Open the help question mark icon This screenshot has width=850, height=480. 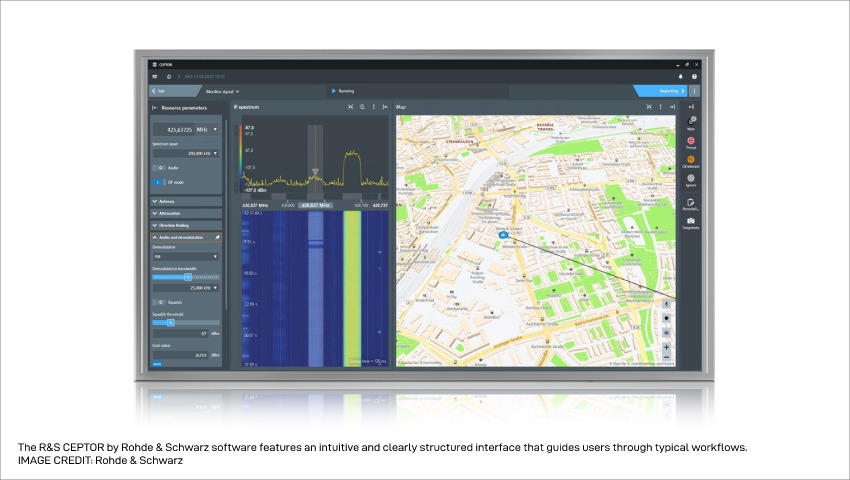click(x=694, y=76)
